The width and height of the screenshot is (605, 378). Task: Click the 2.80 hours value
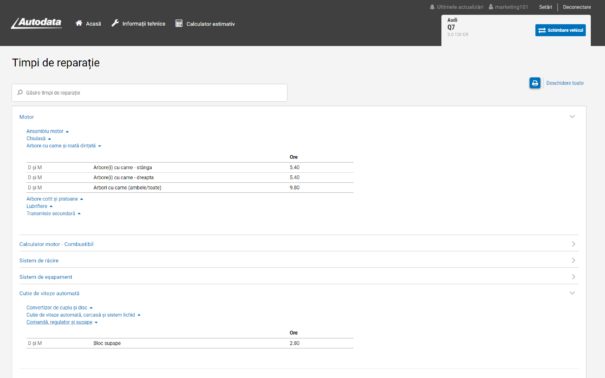[294, 343]
